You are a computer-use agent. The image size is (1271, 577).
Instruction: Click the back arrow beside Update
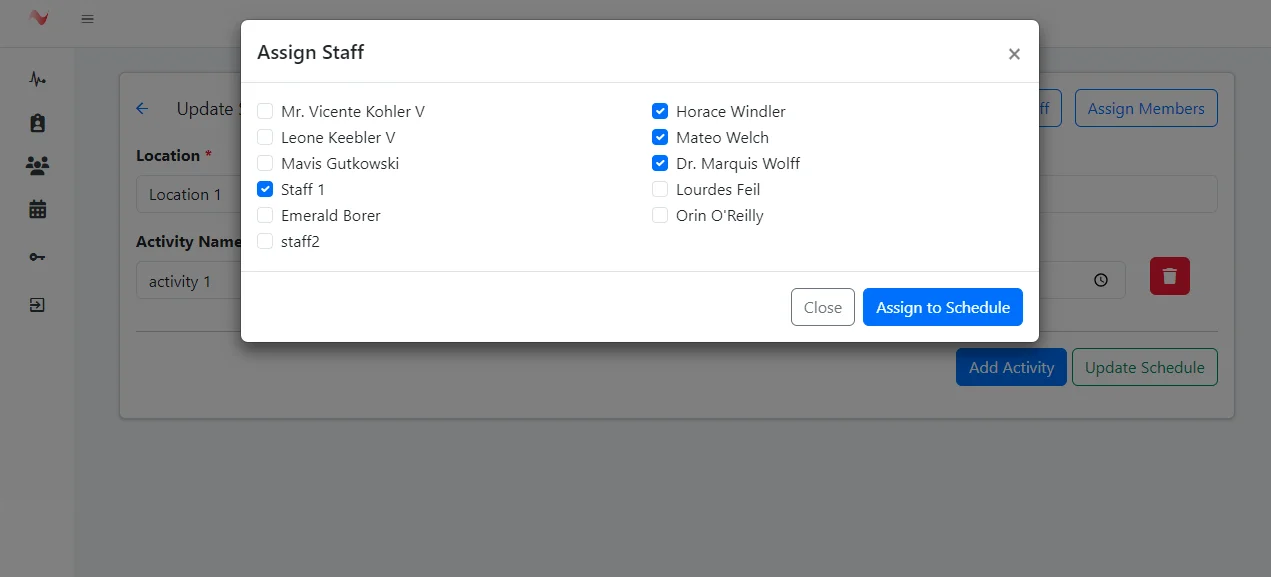[x=142, y=109]
